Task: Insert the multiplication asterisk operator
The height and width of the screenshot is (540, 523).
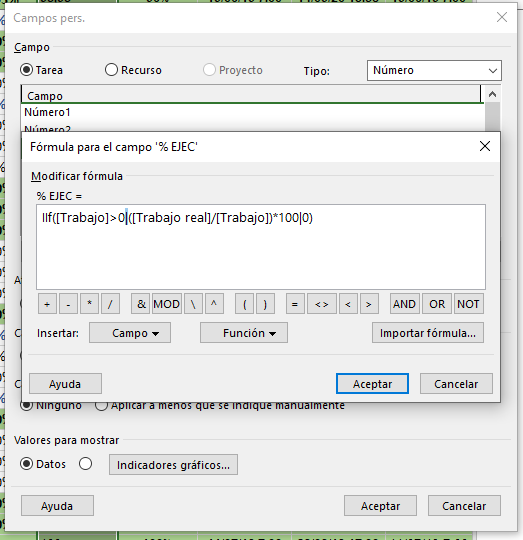Action: point(90,304)
